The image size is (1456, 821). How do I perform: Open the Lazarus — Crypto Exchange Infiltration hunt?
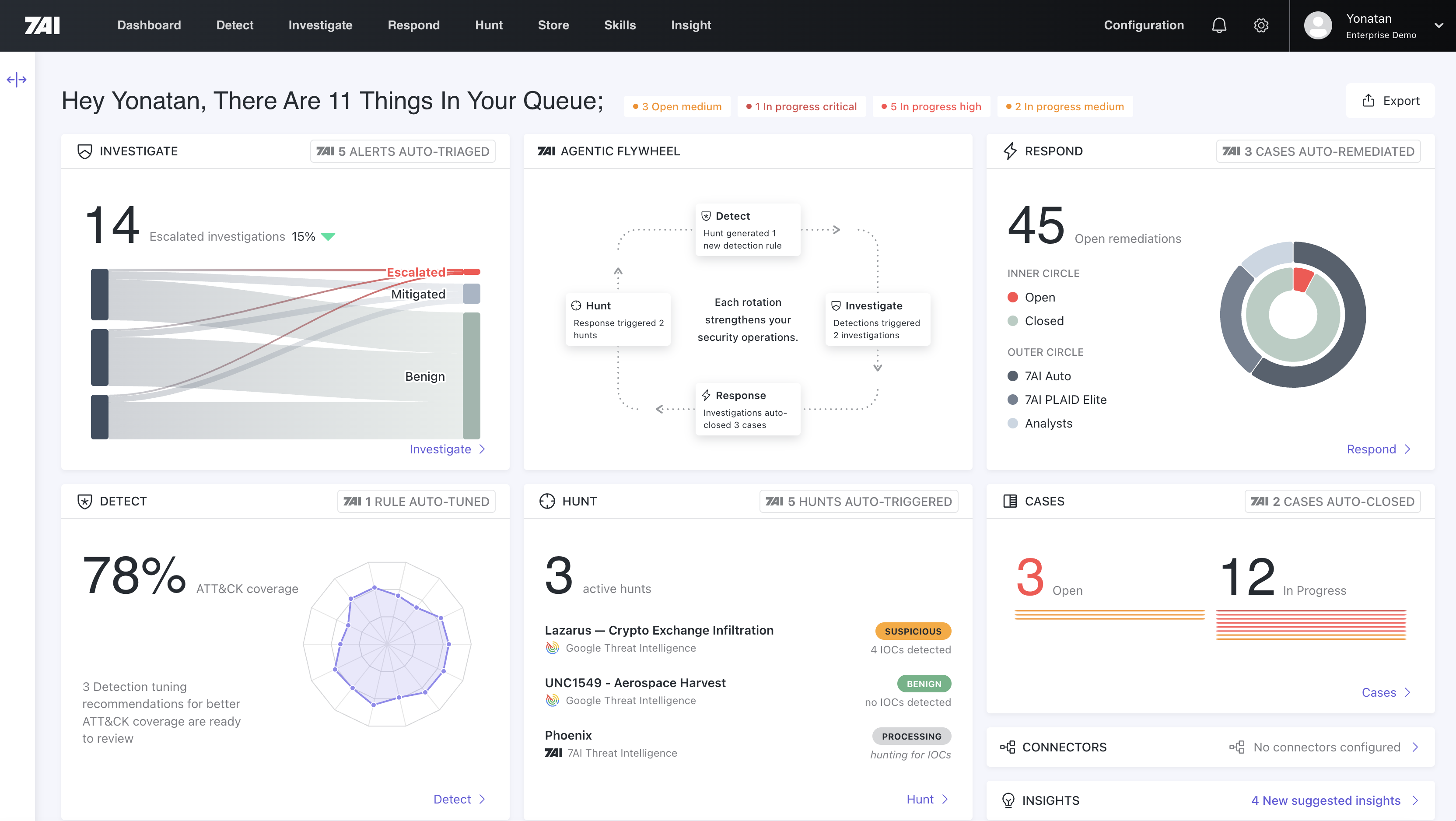pos(659,630)
